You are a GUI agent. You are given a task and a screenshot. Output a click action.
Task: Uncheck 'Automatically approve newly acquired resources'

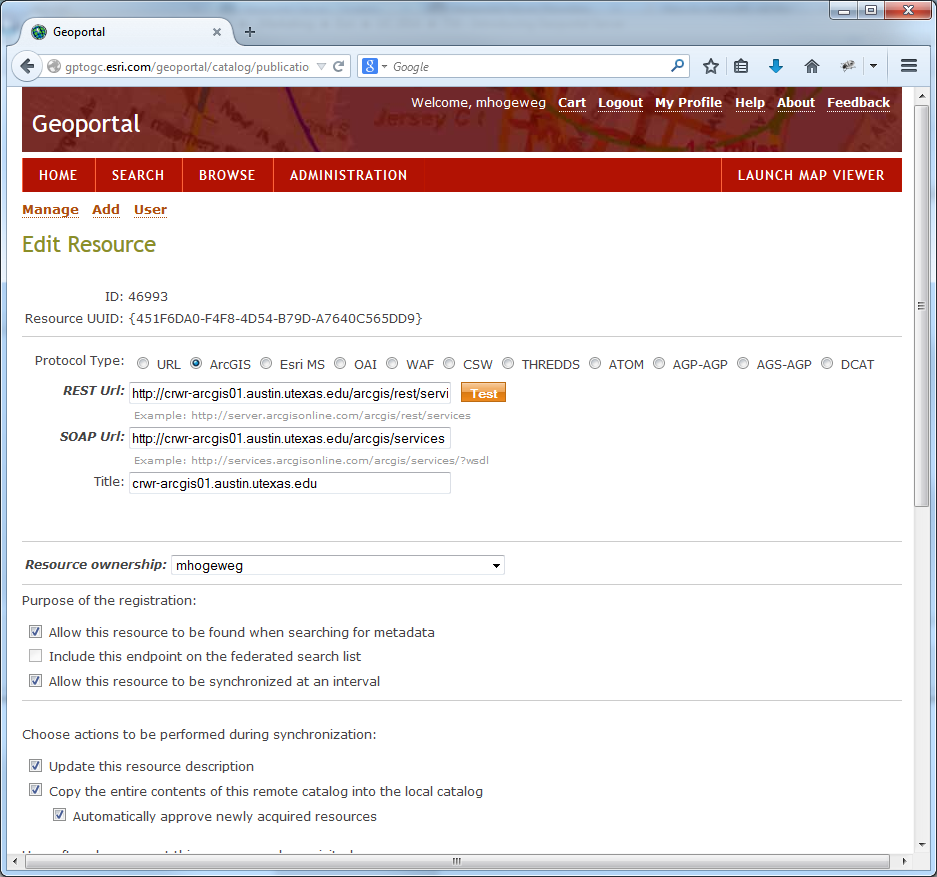[x=59, y=814]
